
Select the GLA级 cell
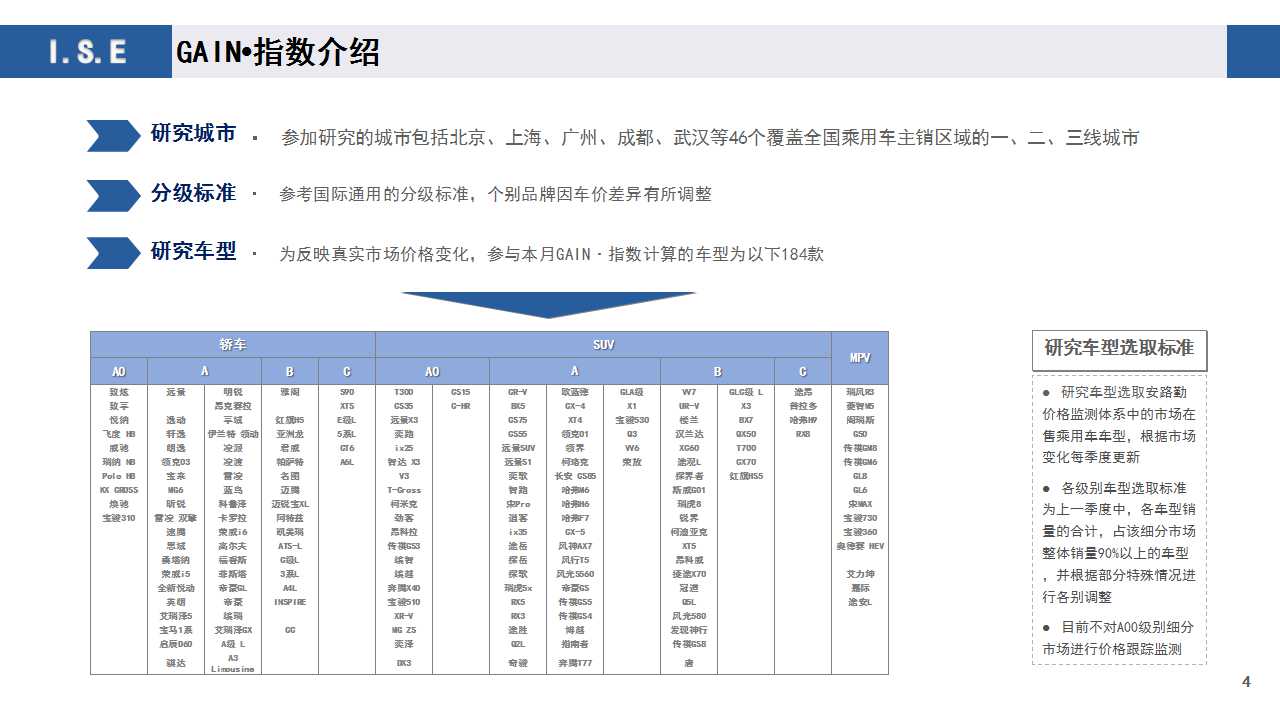[632, 393]
